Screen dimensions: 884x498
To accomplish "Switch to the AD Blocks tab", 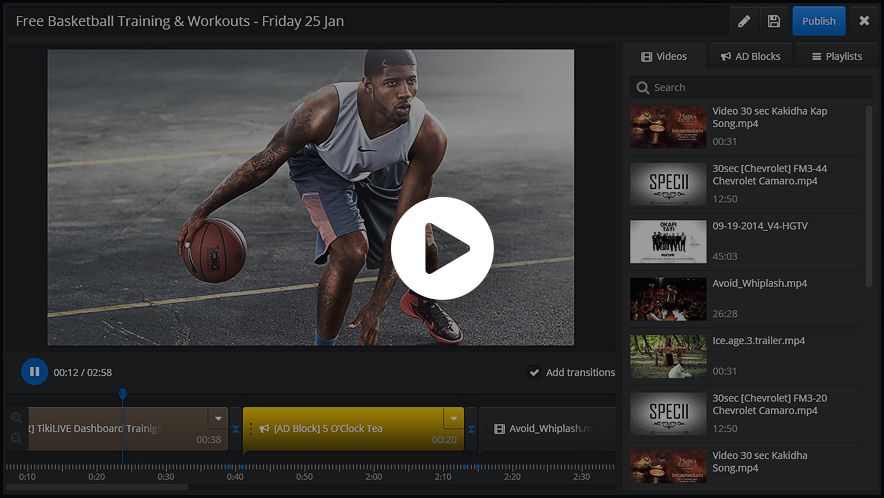I will click(751, 57).
